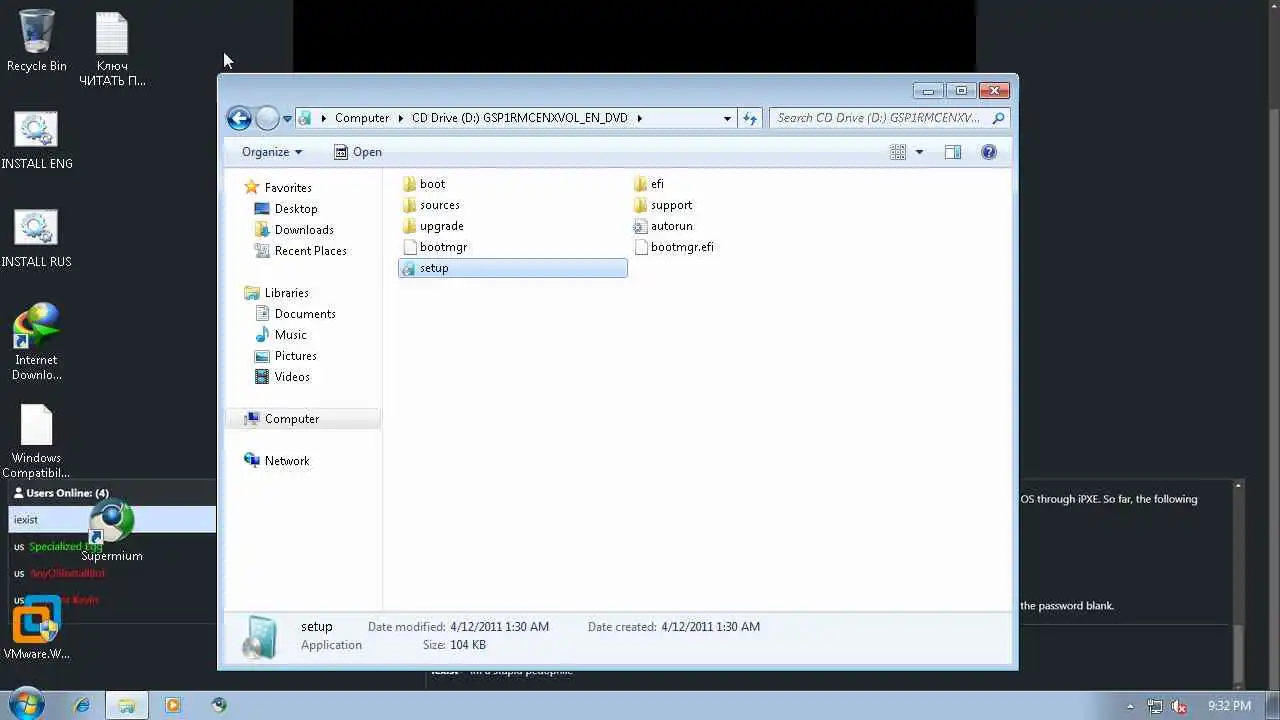Click the setup large icon in details pane
This screenshot has height=720, width=1280.
[259, 636]
